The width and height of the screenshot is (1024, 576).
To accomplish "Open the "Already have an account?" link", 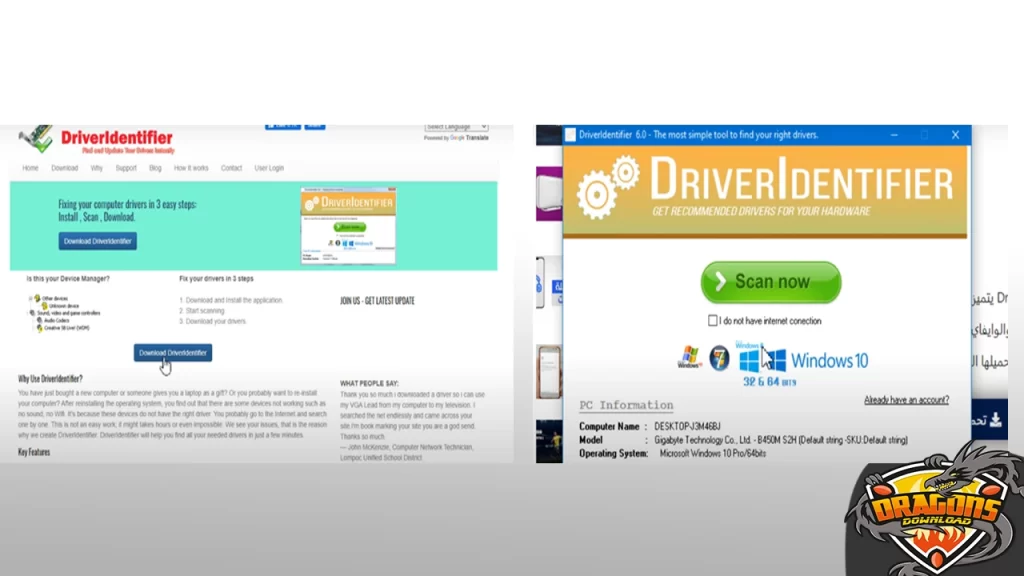I will [x=905, y=399].
